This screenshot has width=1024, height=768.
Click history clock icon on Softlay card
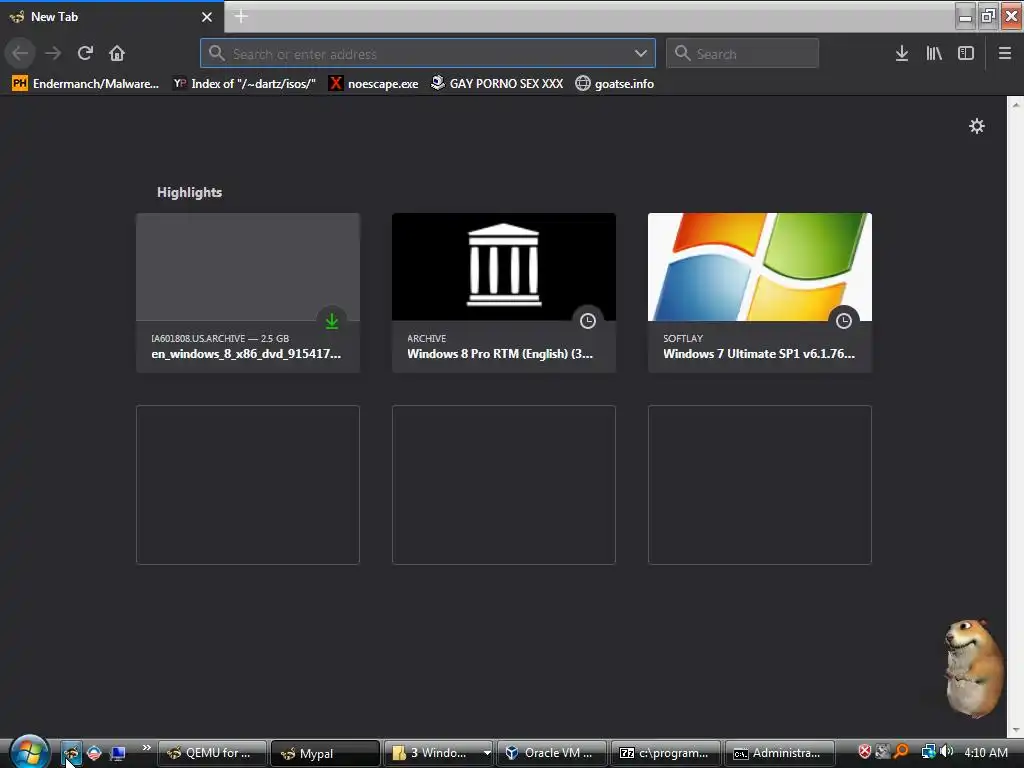[x=844, y=321]
